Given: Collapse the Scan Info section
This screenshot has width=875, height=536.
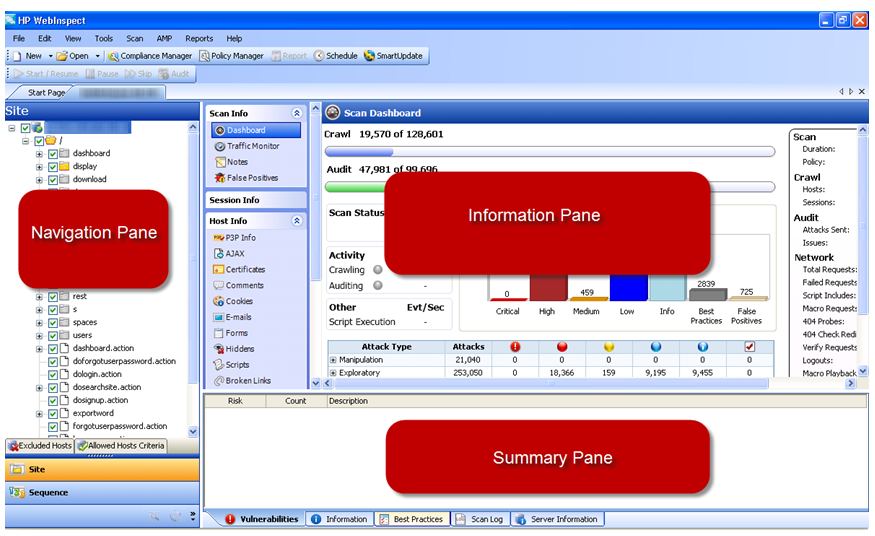Looking at the screenshot, I should [x=296, y=114].
